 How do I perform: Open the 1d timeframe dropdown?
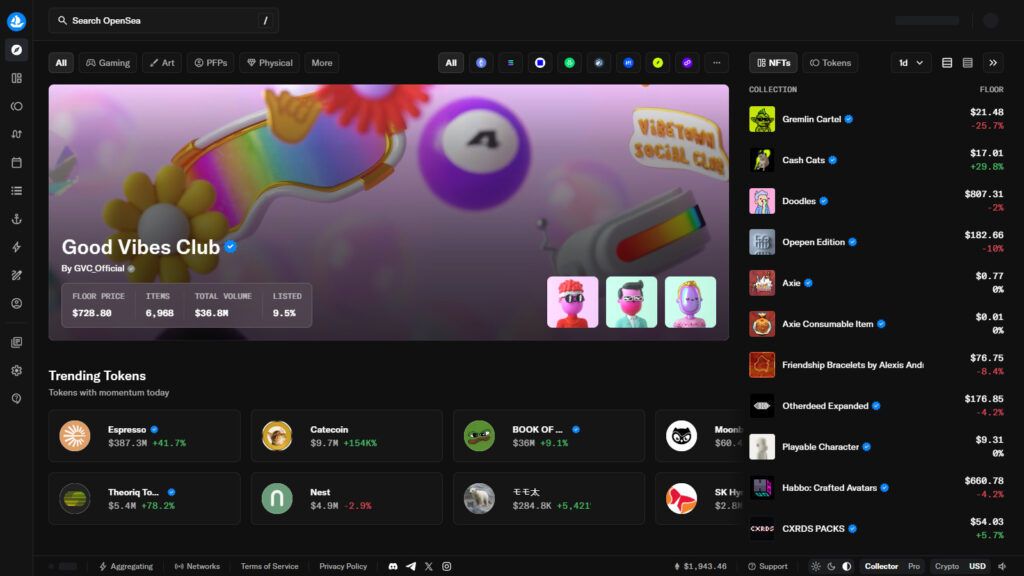pos(910,63)
